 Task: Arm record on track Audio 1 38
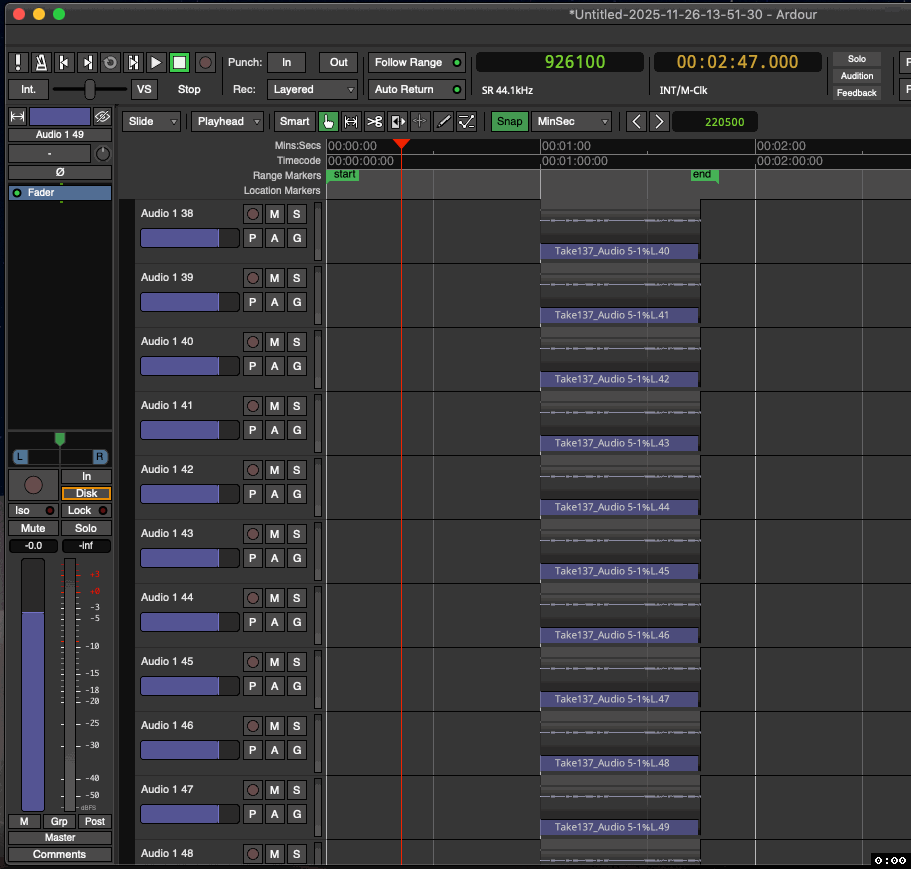pyautogui.click(x=252, y=214)
